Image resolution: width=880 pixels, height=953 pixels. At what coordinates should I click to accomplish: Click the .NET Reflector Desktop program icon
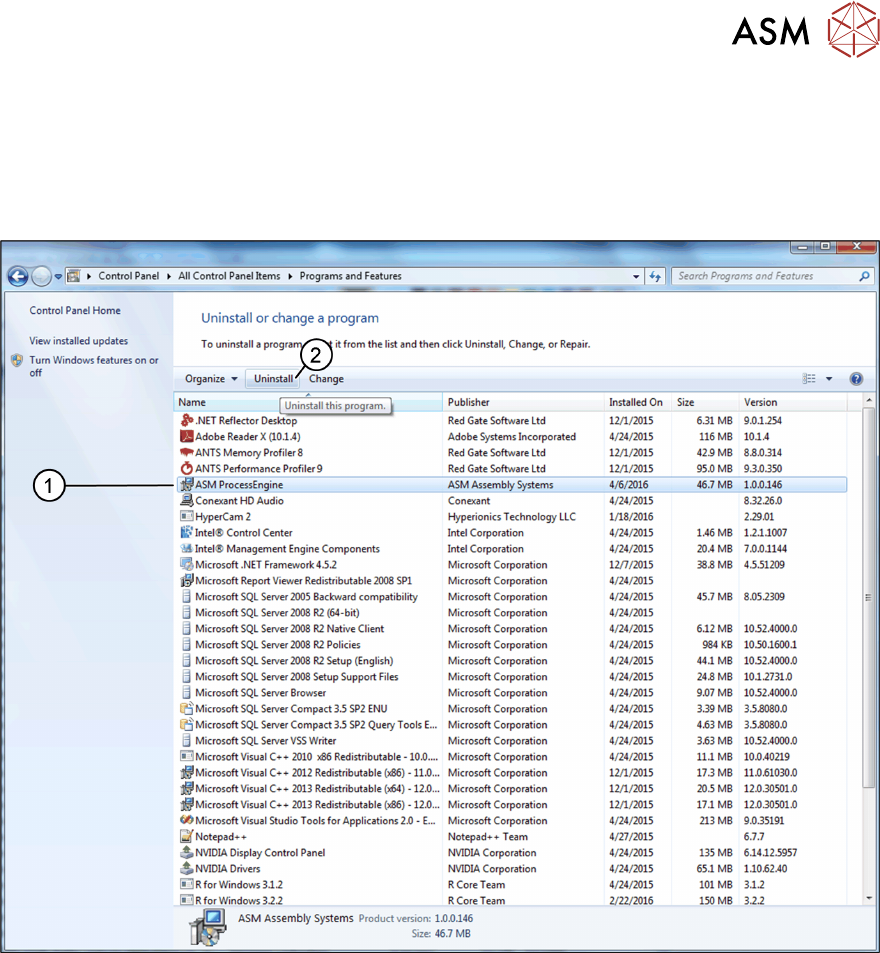coord(187,420)
